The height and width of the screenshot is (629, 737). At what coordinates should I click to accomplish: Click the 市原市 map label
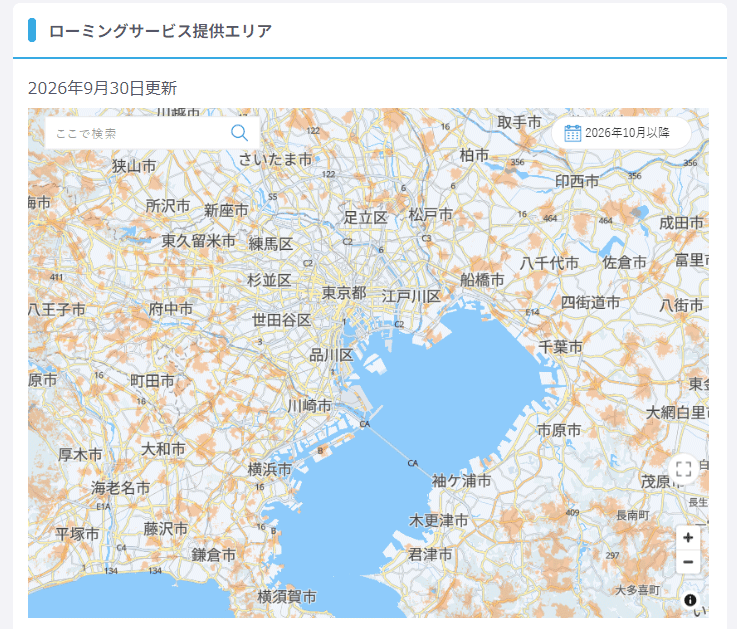point(559,430)
